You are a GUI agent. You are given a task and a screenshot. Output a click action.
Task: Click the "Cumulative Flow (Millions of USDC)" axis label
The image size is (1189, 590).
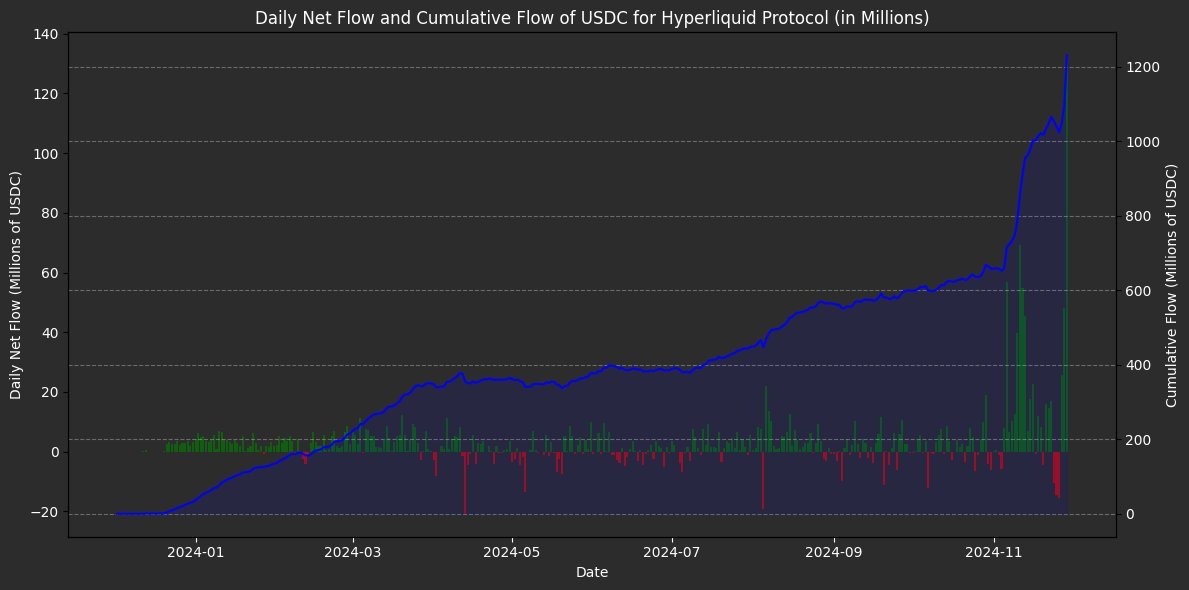pos(1172,285)
